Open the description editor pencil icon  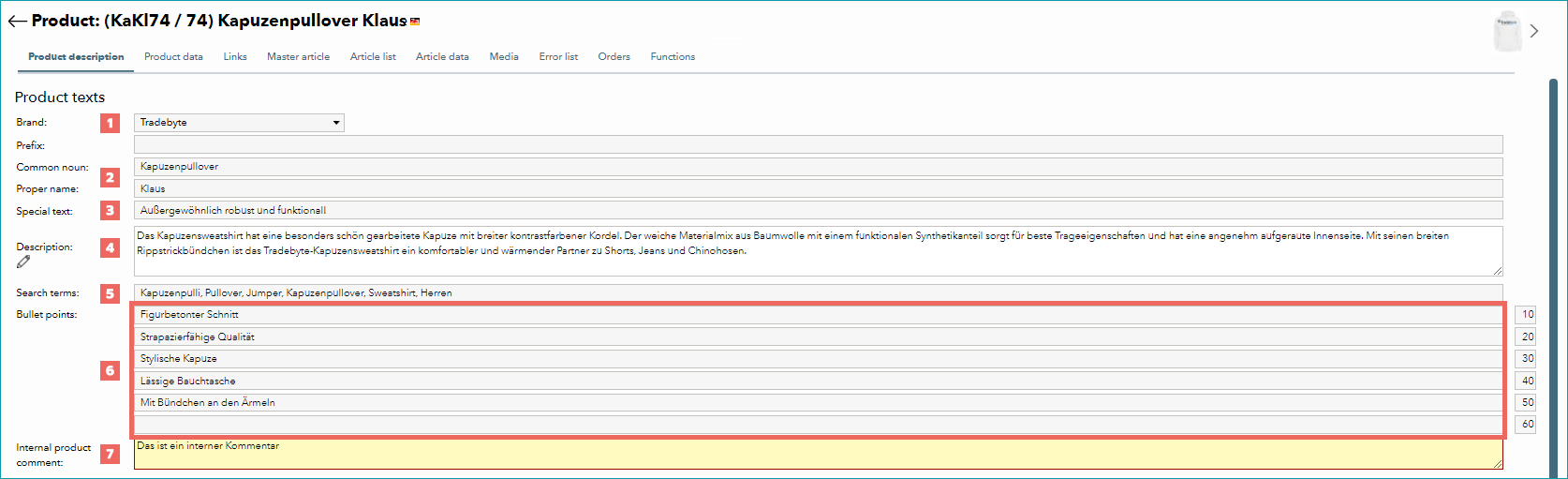tap(23, 262)
